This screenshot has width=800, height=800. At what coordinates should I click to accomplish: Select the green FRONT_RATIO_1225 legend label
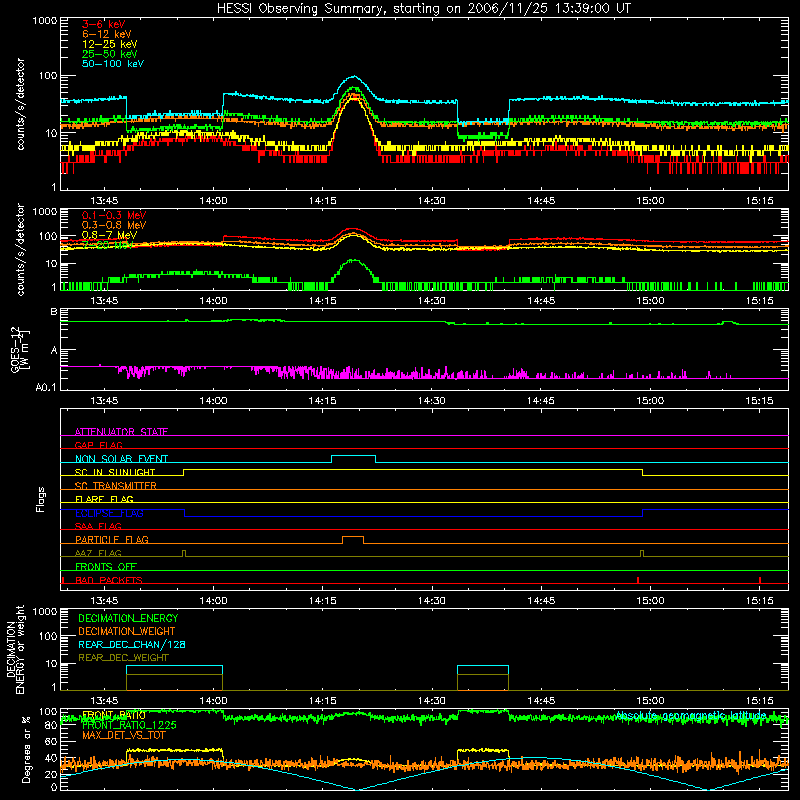pyautogui.click(x=129, y=725)
